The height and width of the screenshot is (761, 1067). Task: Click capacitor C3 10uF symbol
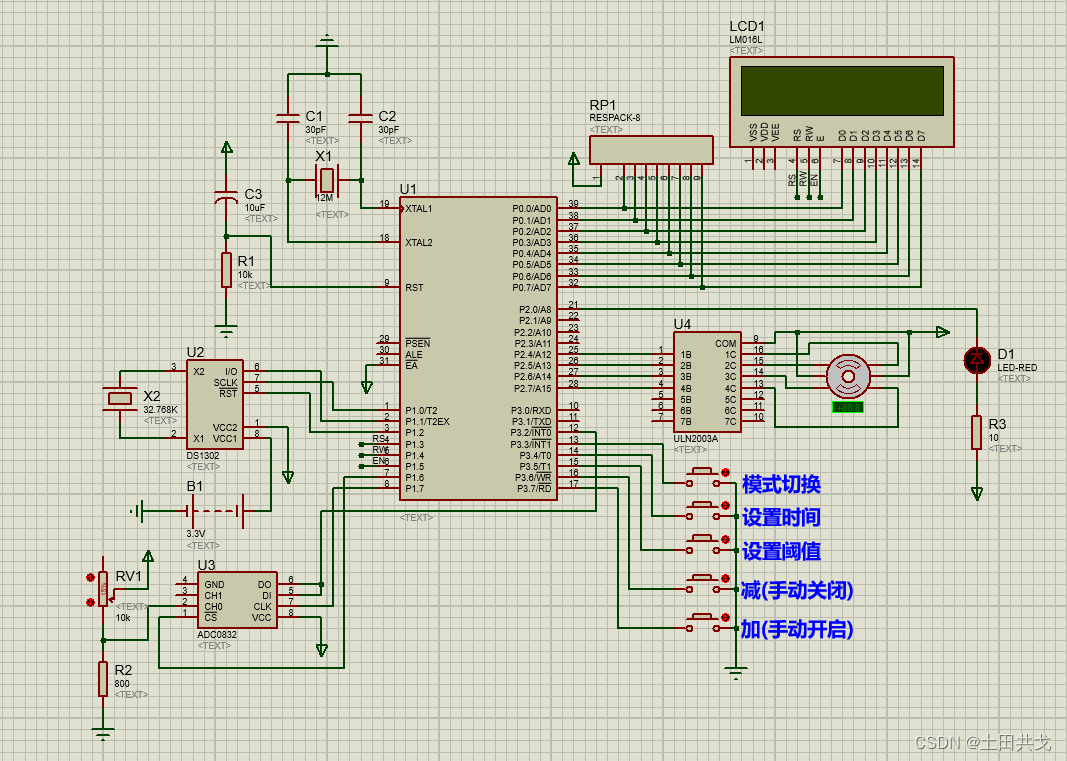point(227,197)
